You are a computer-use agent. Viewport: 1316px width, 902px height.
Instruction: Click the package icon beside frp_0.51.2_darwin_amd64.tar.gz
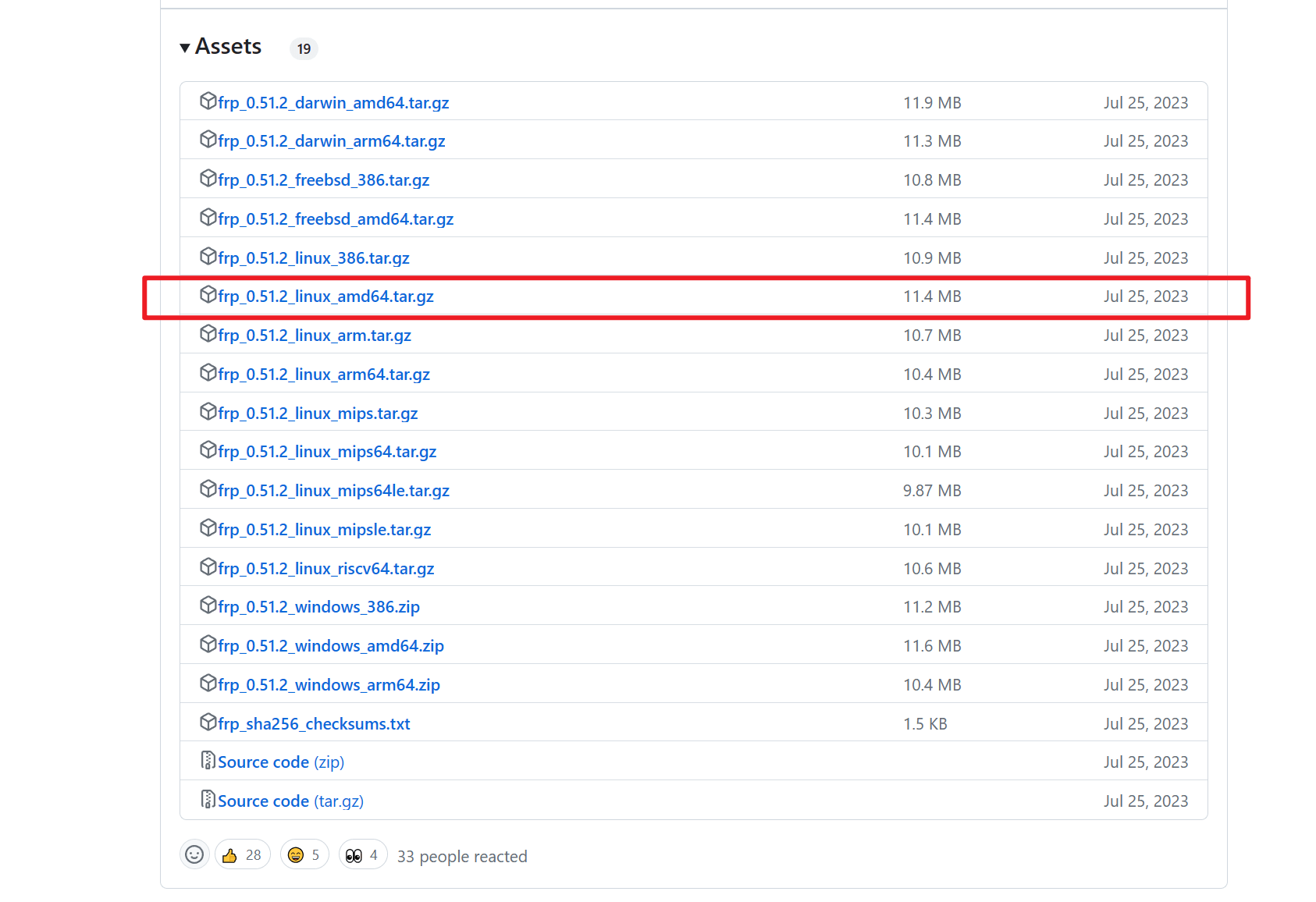pos(208,101)
